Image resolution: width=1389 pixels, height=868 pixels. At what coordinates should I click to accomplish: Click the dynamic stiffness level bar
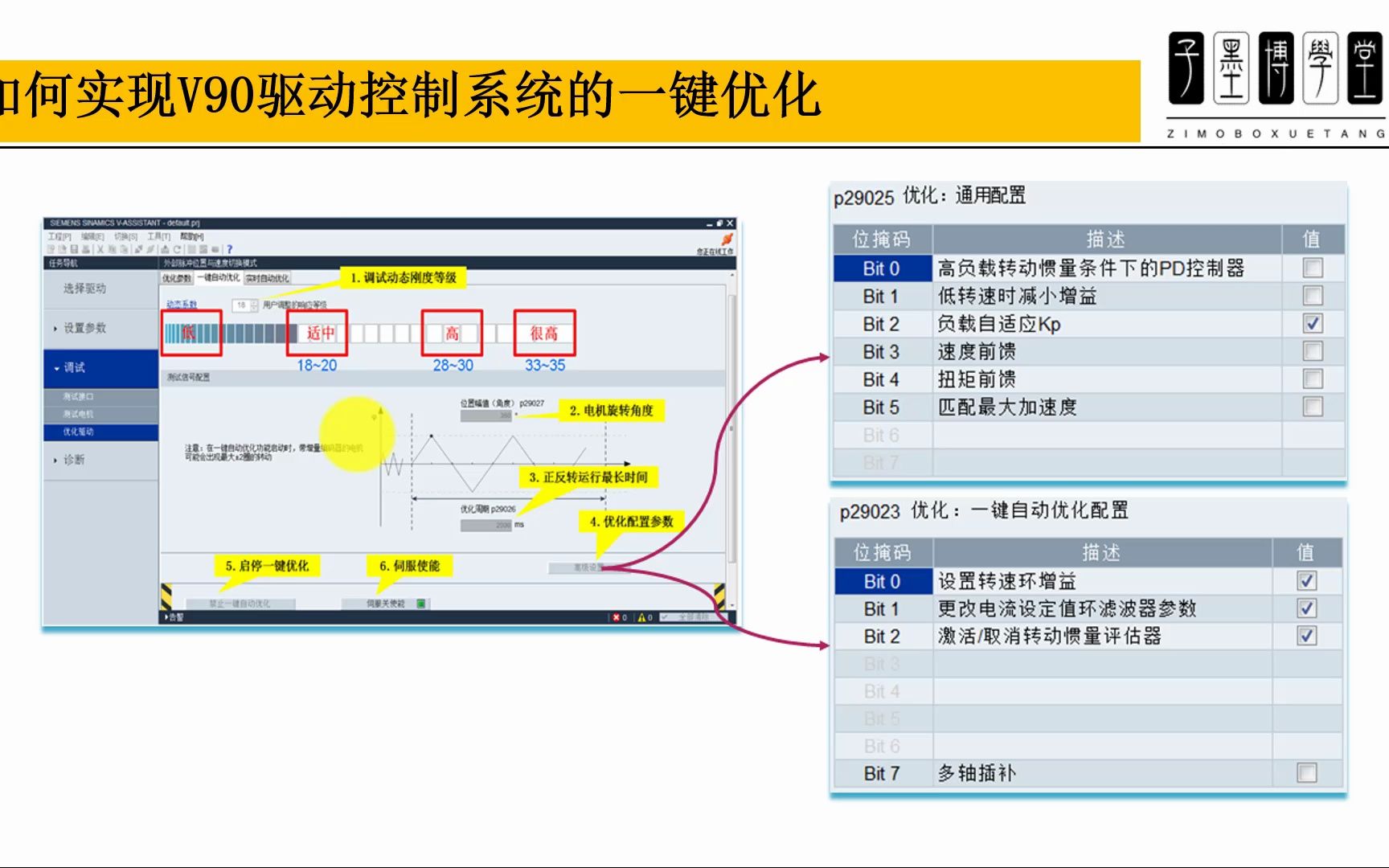coord(369,333)
